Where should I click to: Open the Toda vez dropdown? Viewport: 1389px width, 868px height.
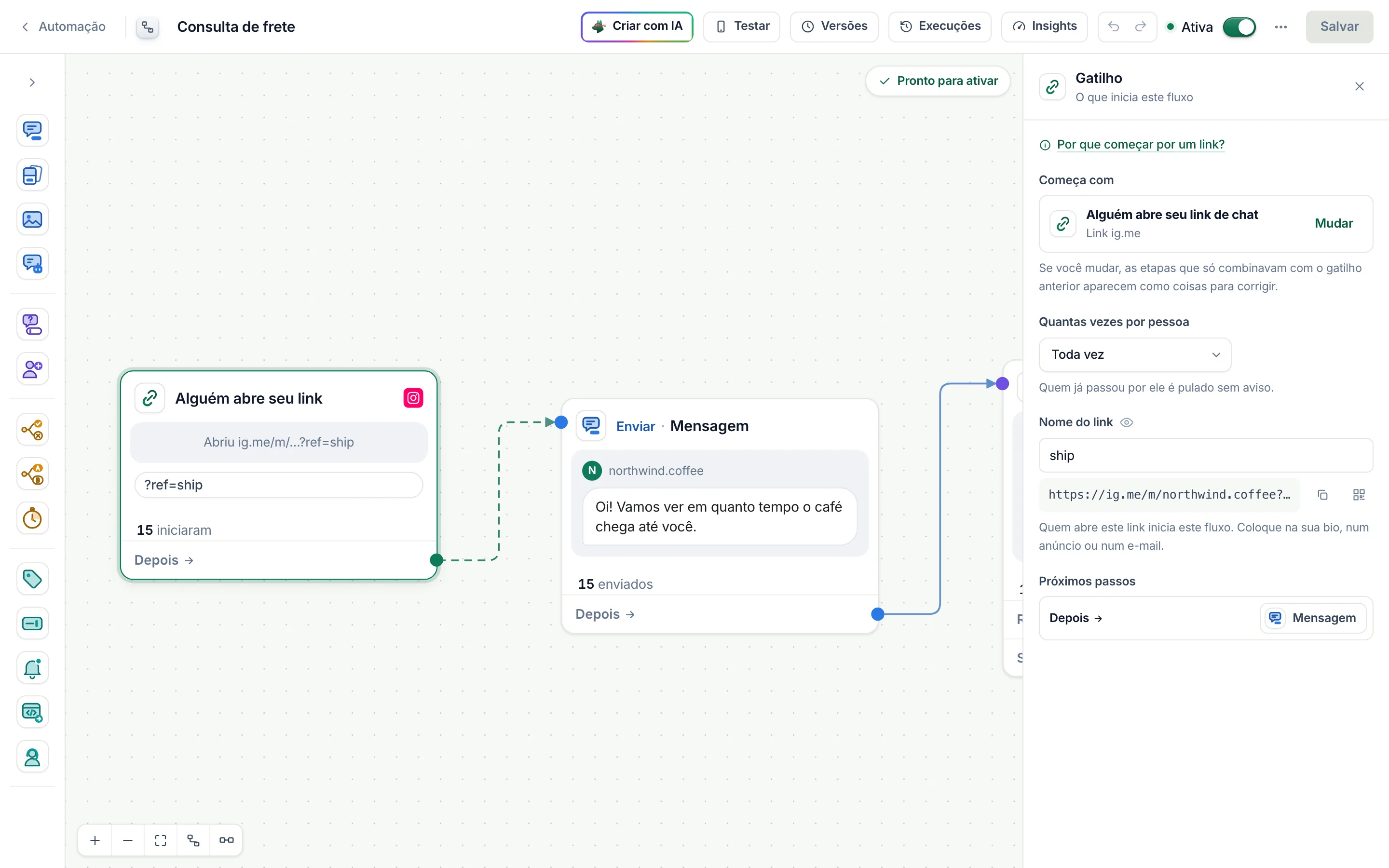[1135, 355]
